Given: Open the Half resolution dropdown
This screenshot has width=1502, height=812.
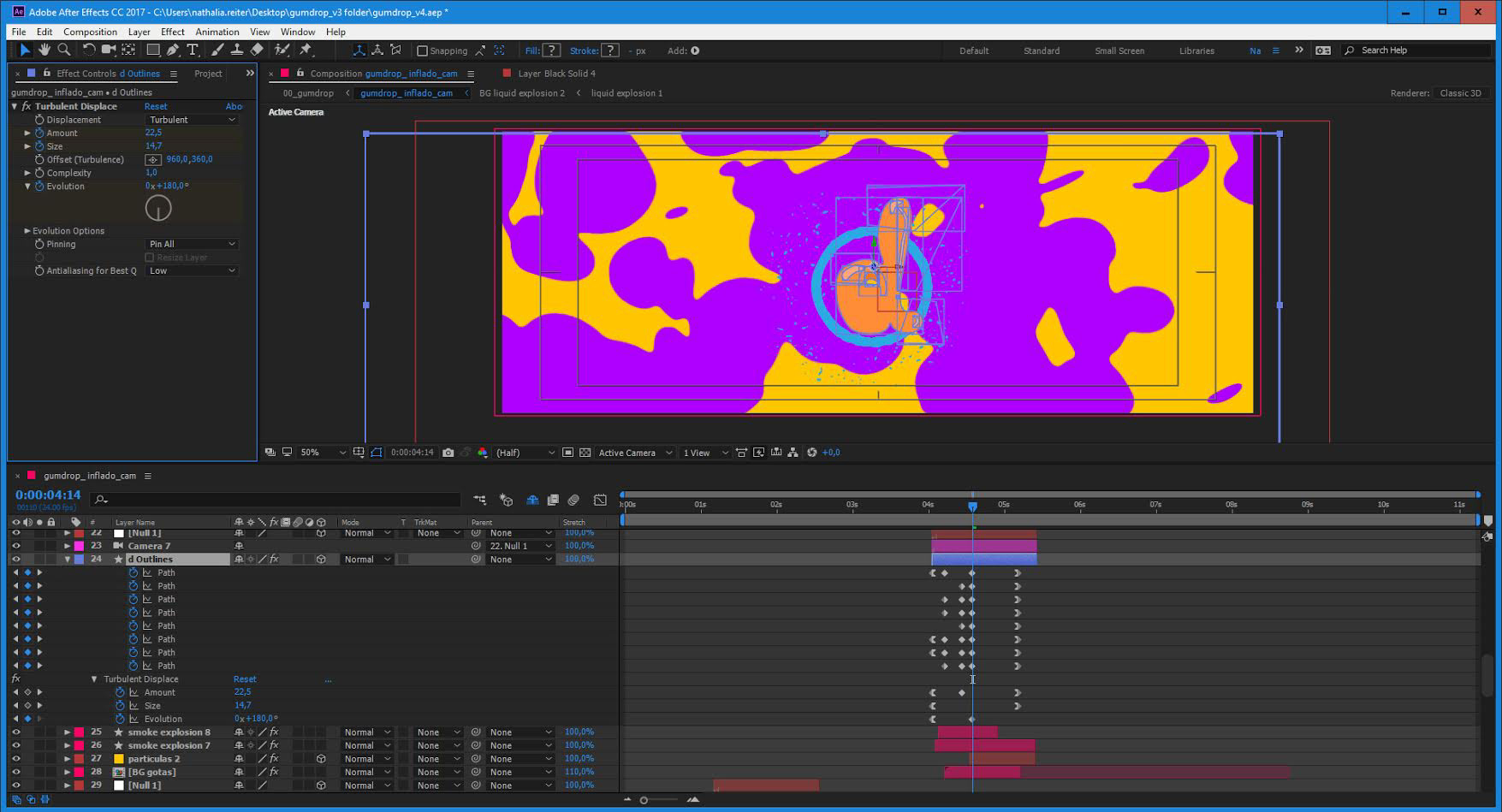Looking at the screenshot, I should point(525,453).
